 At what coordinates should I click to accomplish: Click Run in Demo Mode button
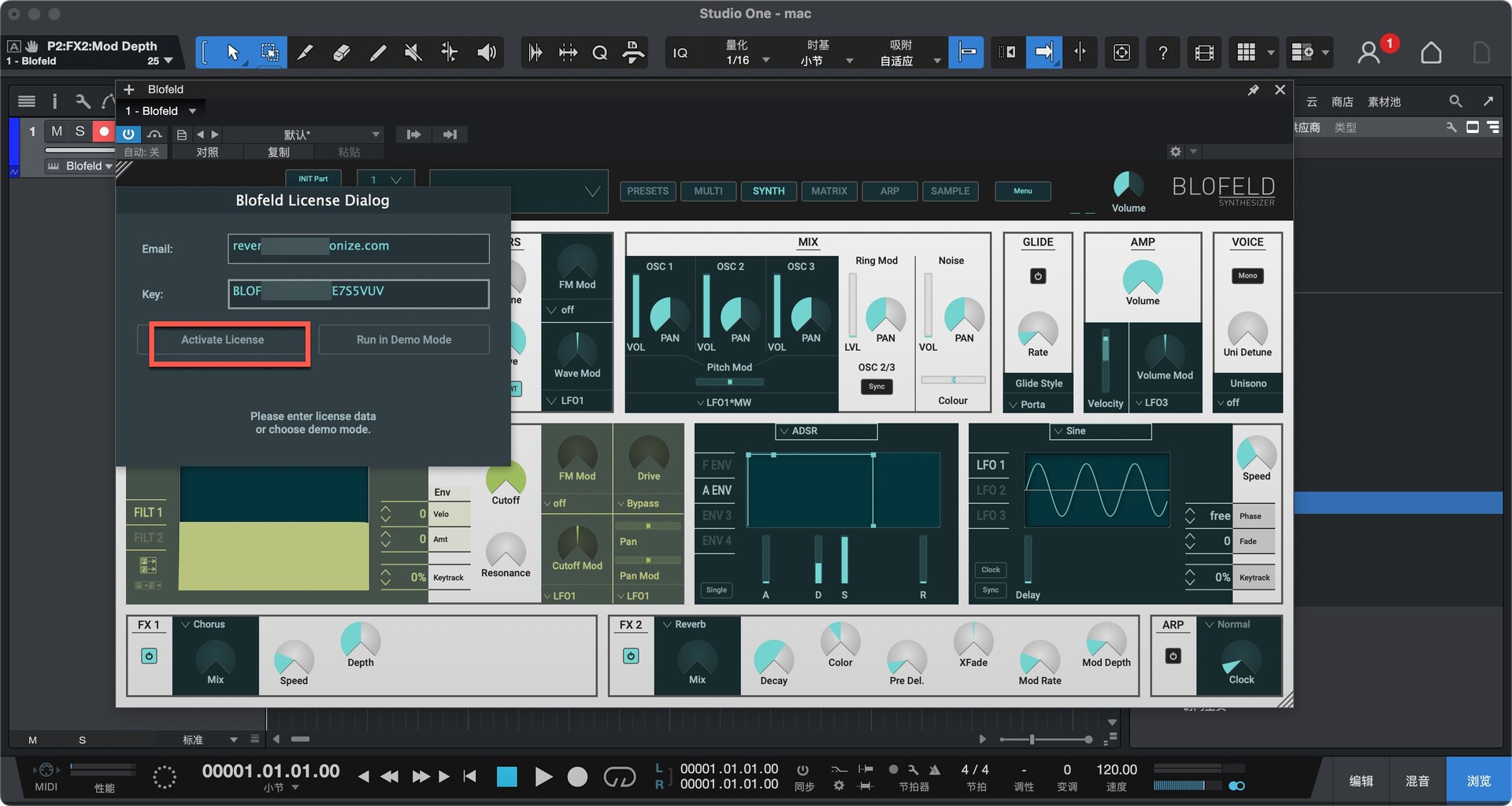pyautogui.click(x=404, y=340)
